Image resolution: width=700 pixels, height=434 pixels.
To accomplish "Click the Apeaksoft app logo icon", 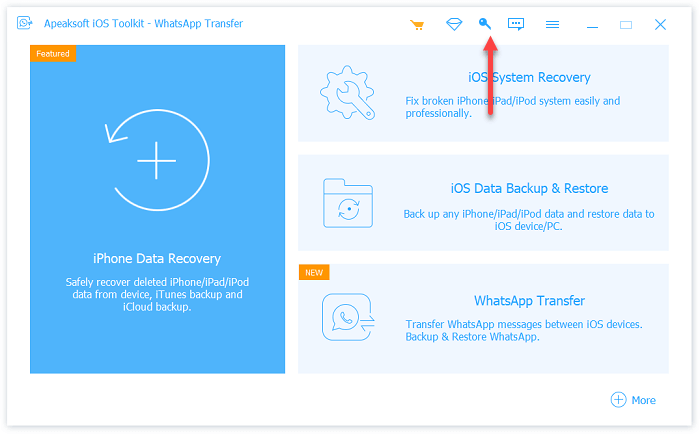I will coord(25,23).
